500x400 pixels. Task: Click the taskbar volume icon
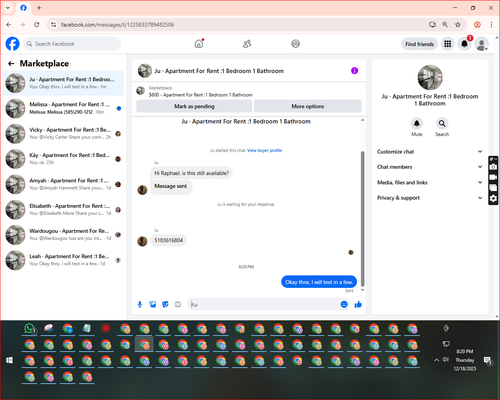[445, 360]
